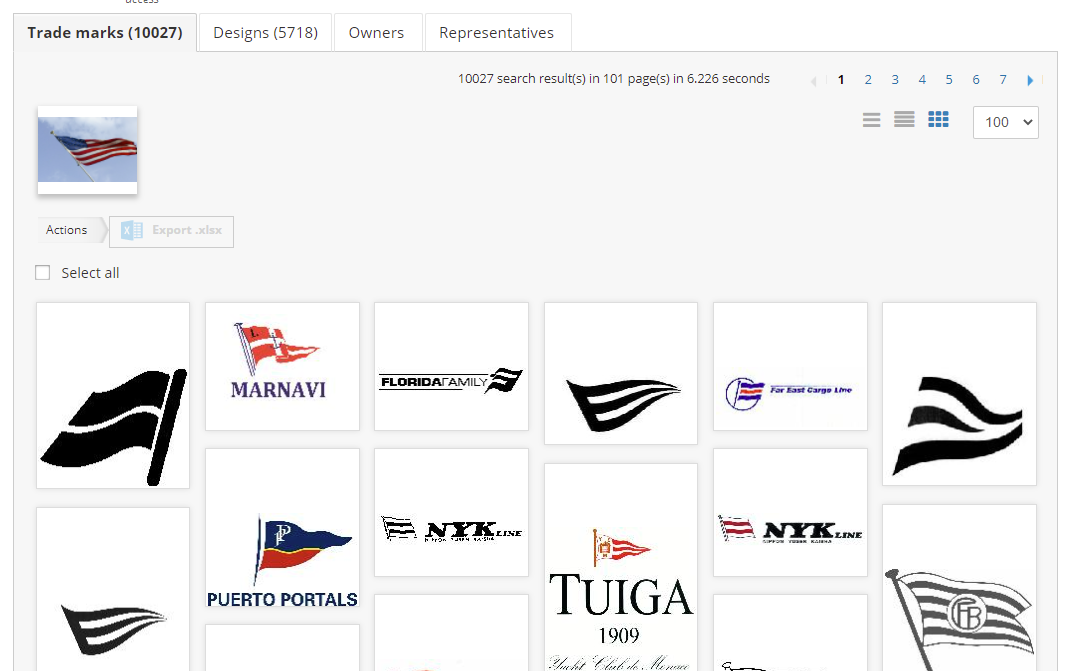Open the results-per-page dropdown showing 100
The width and height of the screenshot is (1073, 671).
point(1005,122)
